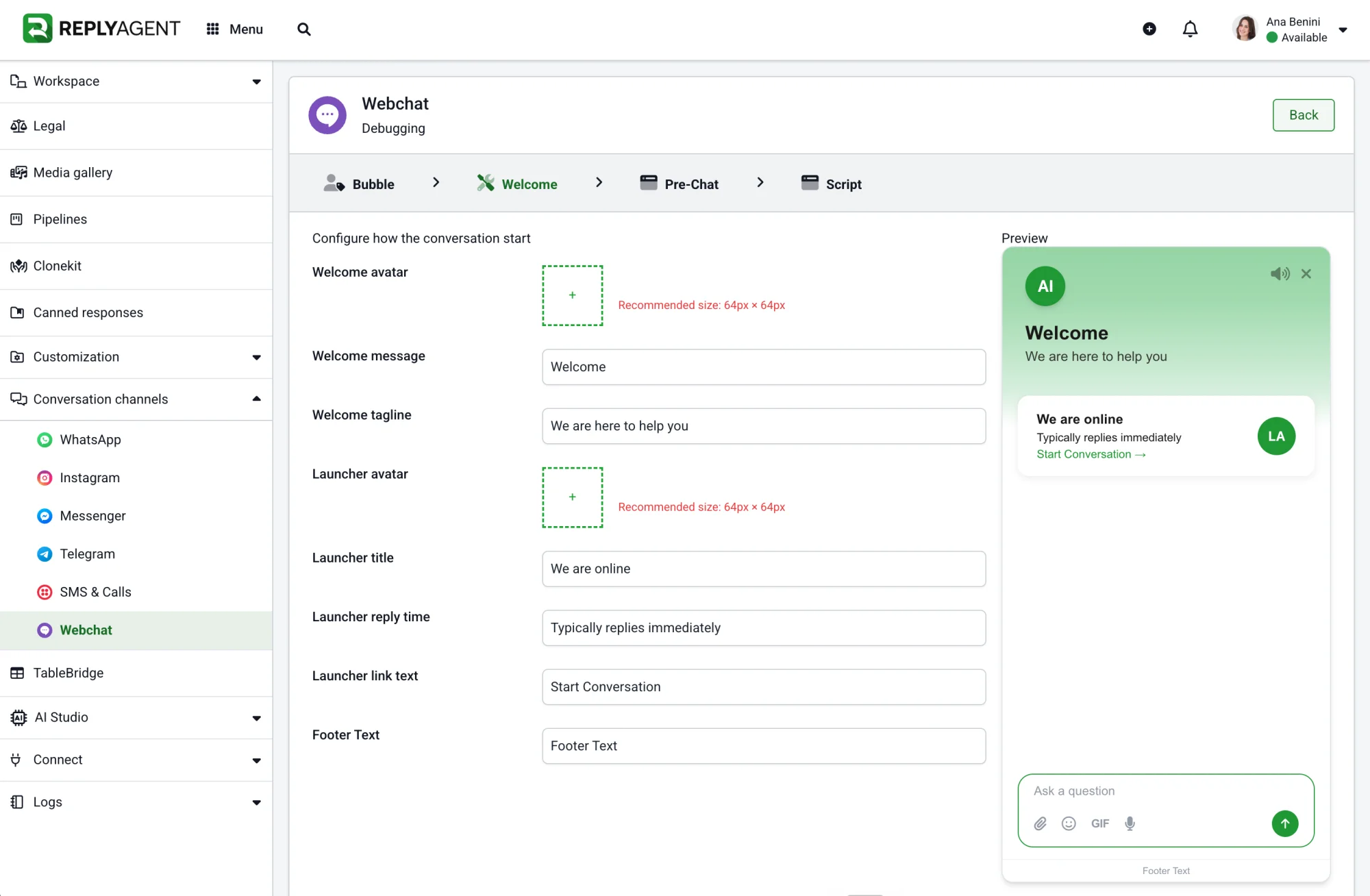
Task: Focus the Welcome tagline field
Action: coord(764,426)
